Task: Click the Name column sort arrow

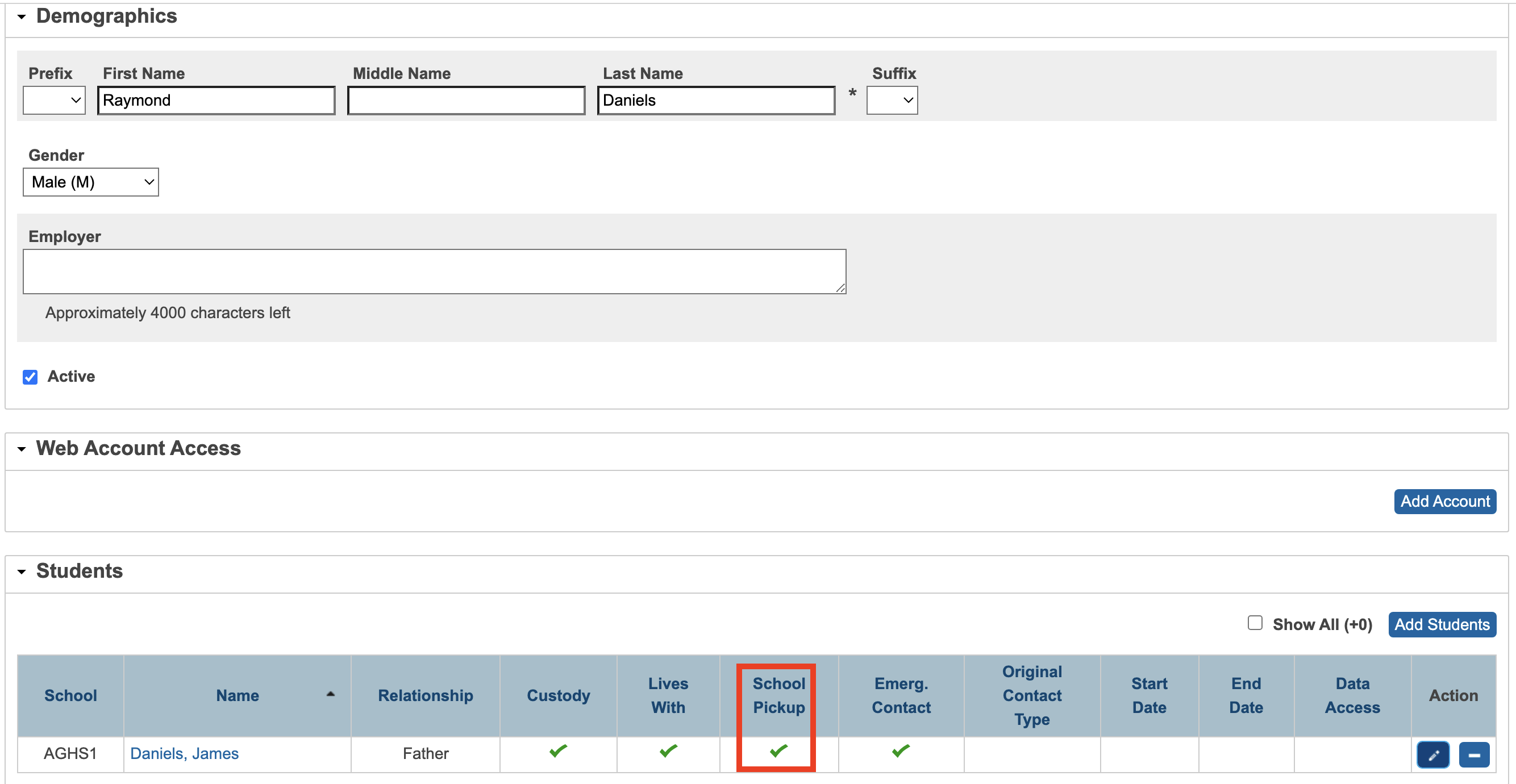Action: 331,695
